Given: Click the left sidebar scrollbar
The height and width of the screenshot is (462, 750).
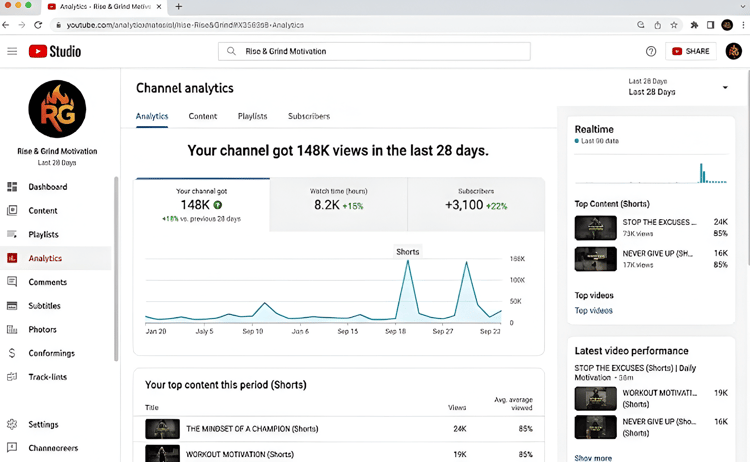Looking at the screenshot, I should pyautogui.click(x=116, y=269).
